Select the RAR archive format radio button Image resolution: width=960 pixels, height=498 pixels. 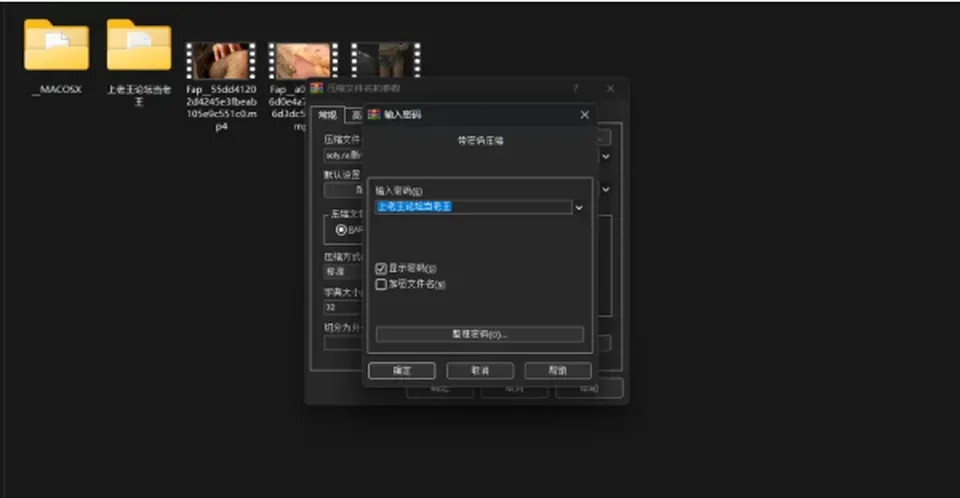pyautogui.click(x=341, y=230)
